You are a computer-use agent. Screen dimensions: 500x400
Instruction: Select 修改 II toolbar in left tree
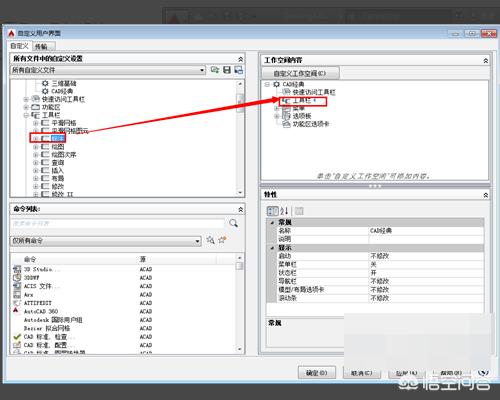[62, 194]
